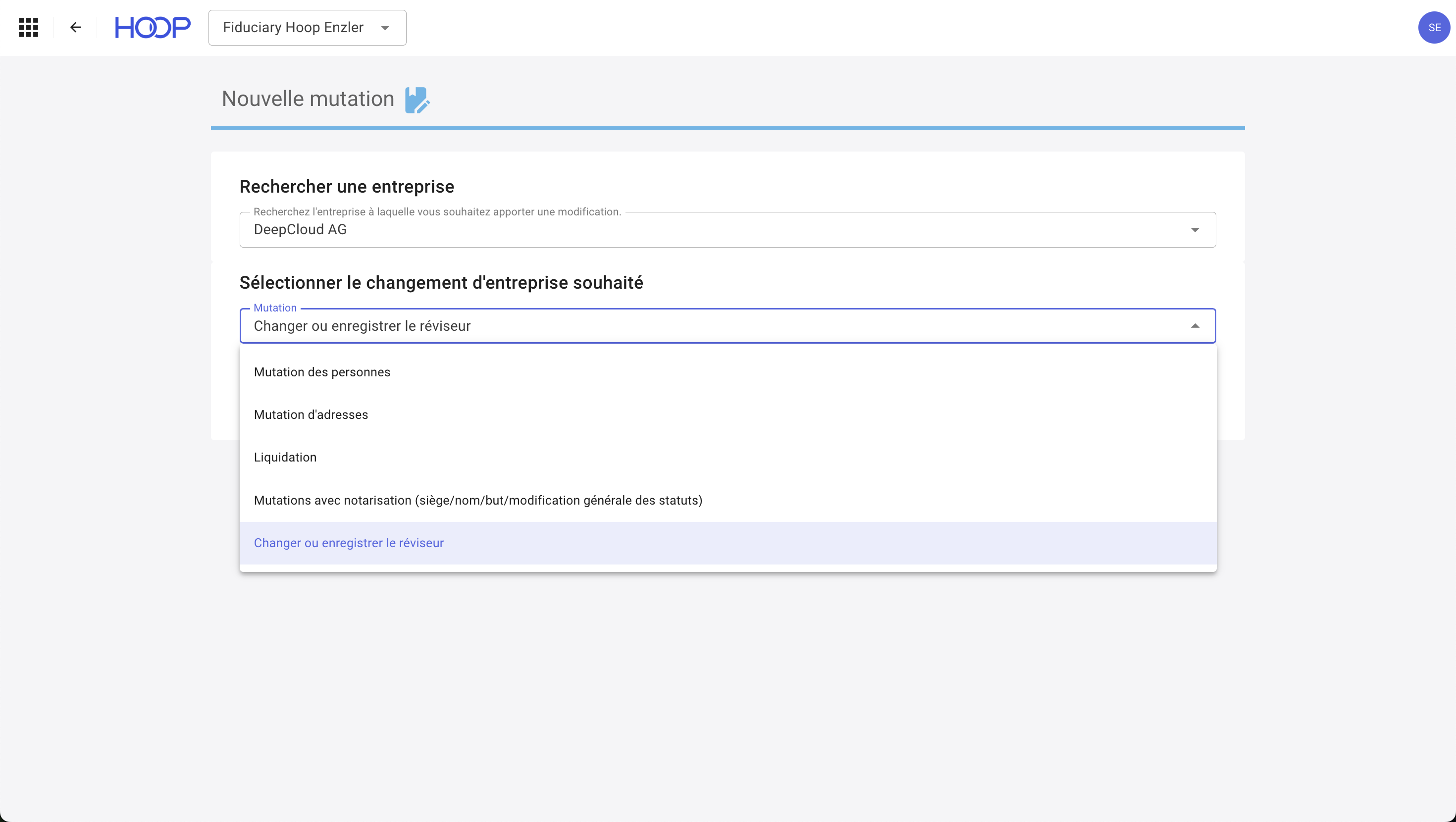Click the Mutation field's selected value text
Viewport: 1456px width, 822px height.
point(362,326)
